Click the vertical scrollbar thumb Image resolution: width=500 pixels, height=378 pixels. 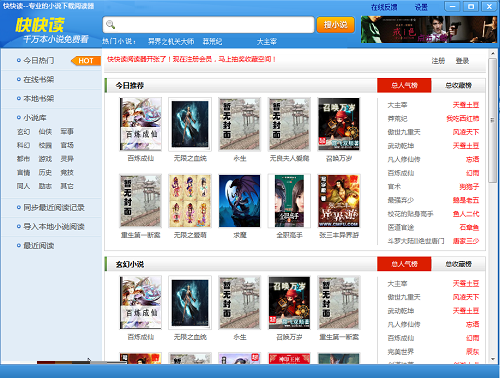pyautogui.click(x=493, y=120)
